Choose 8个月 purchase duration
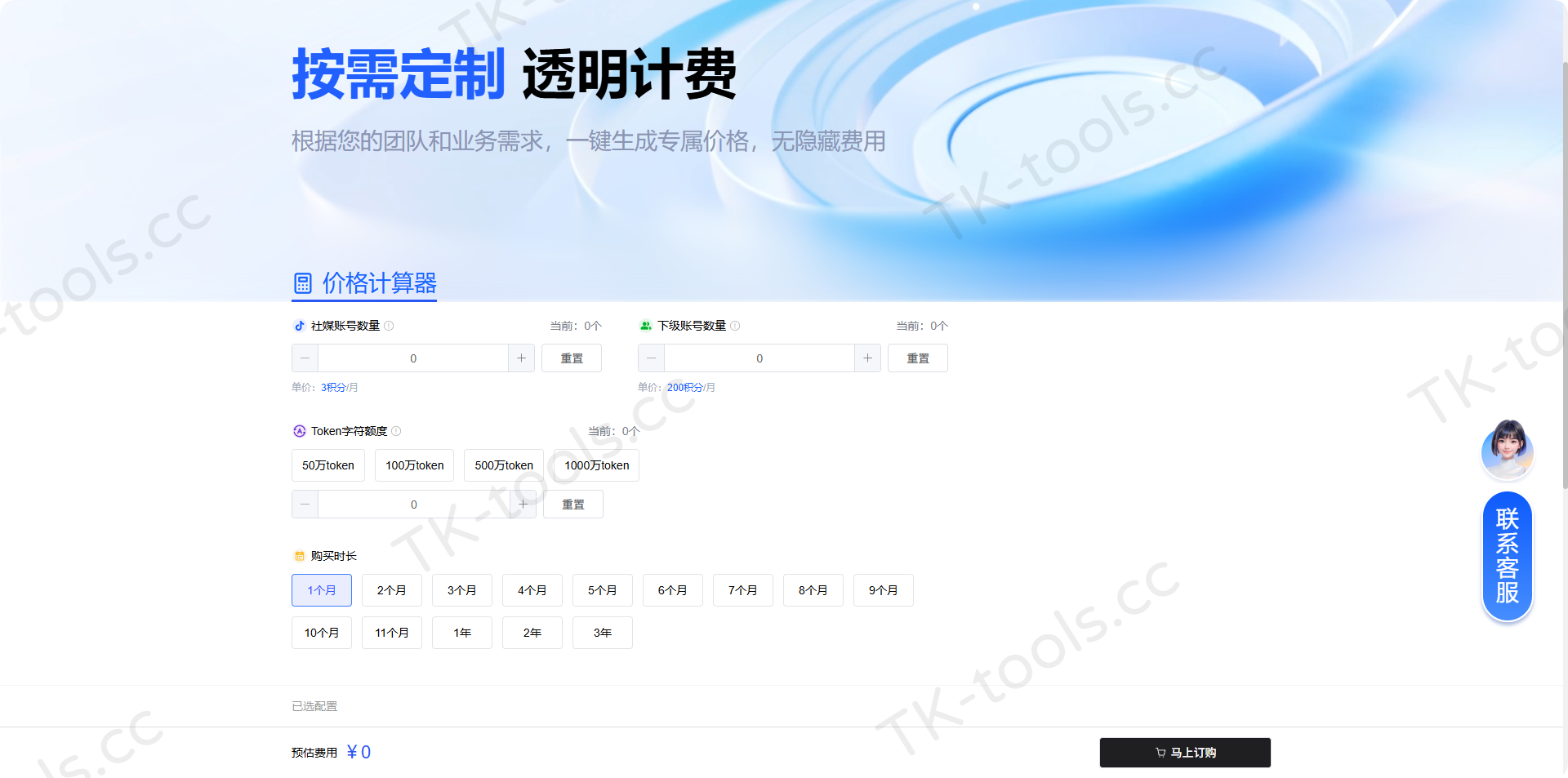 click(813, 590)
